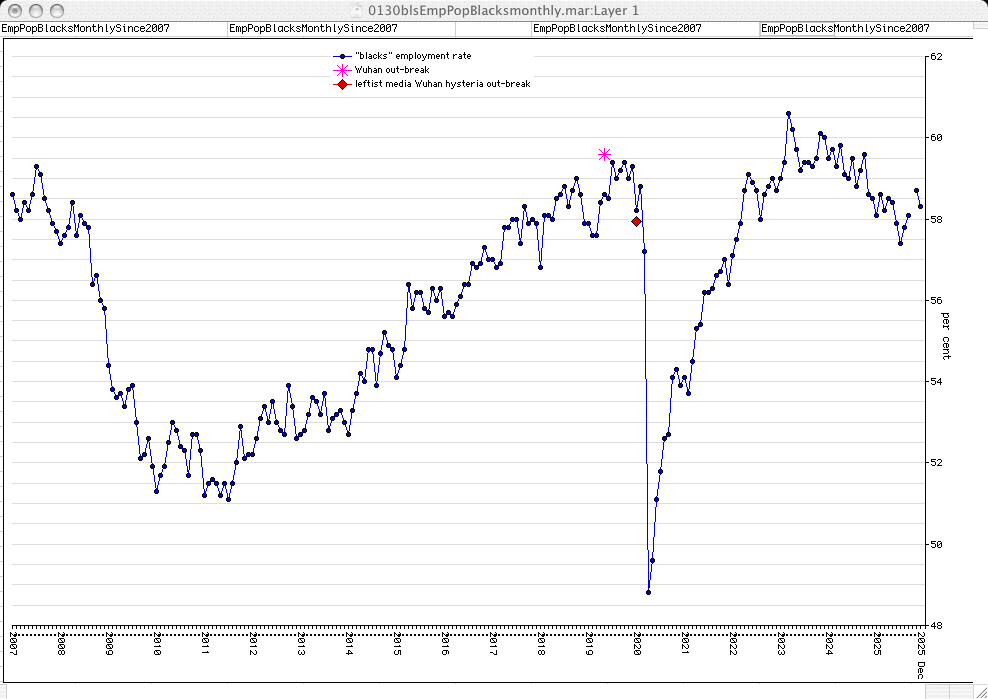Select the red diamond symbol in the legend
Screen dimensions: 988x699
(342, 84)
